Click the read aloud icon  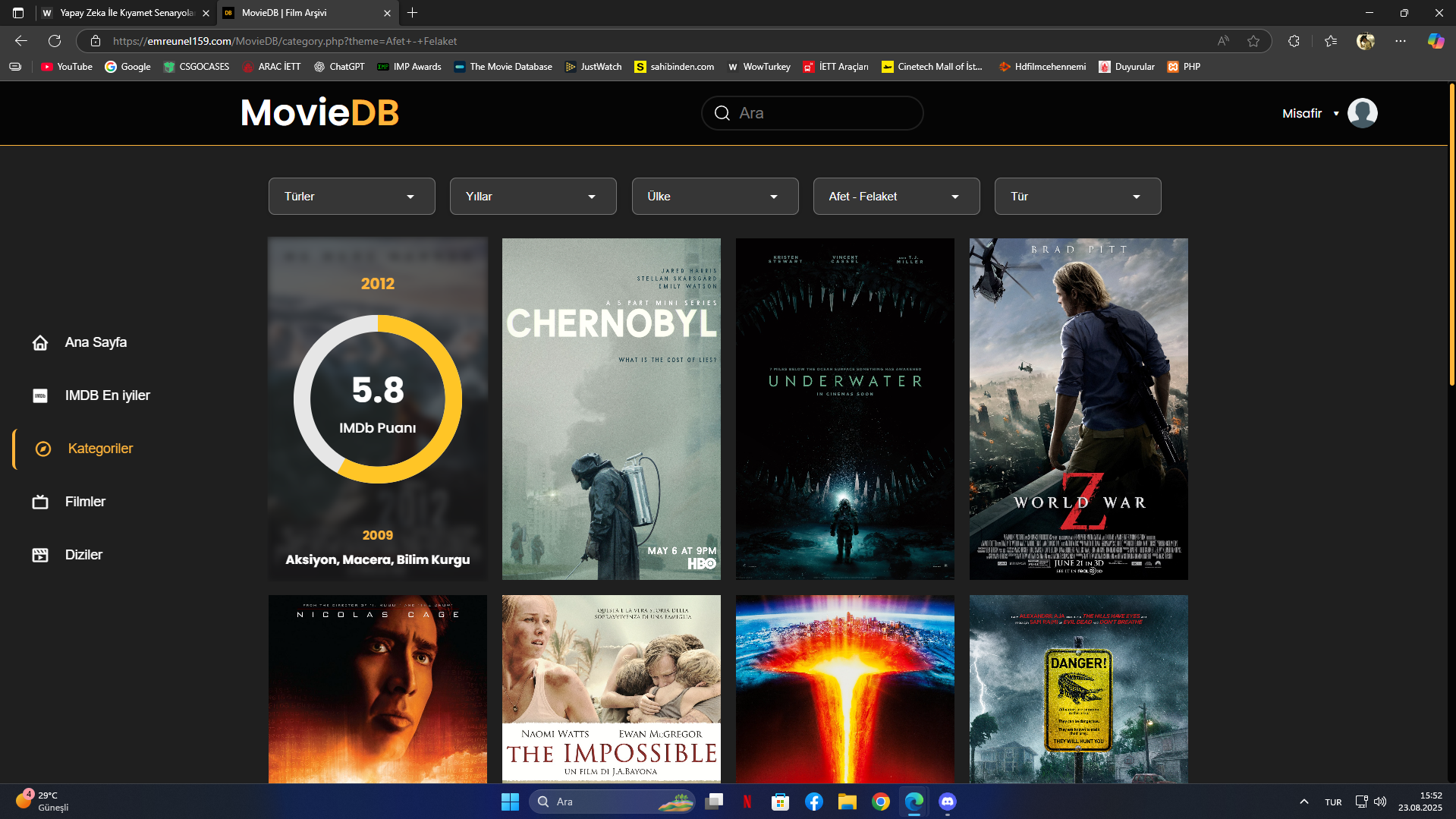click(1223, 41)
